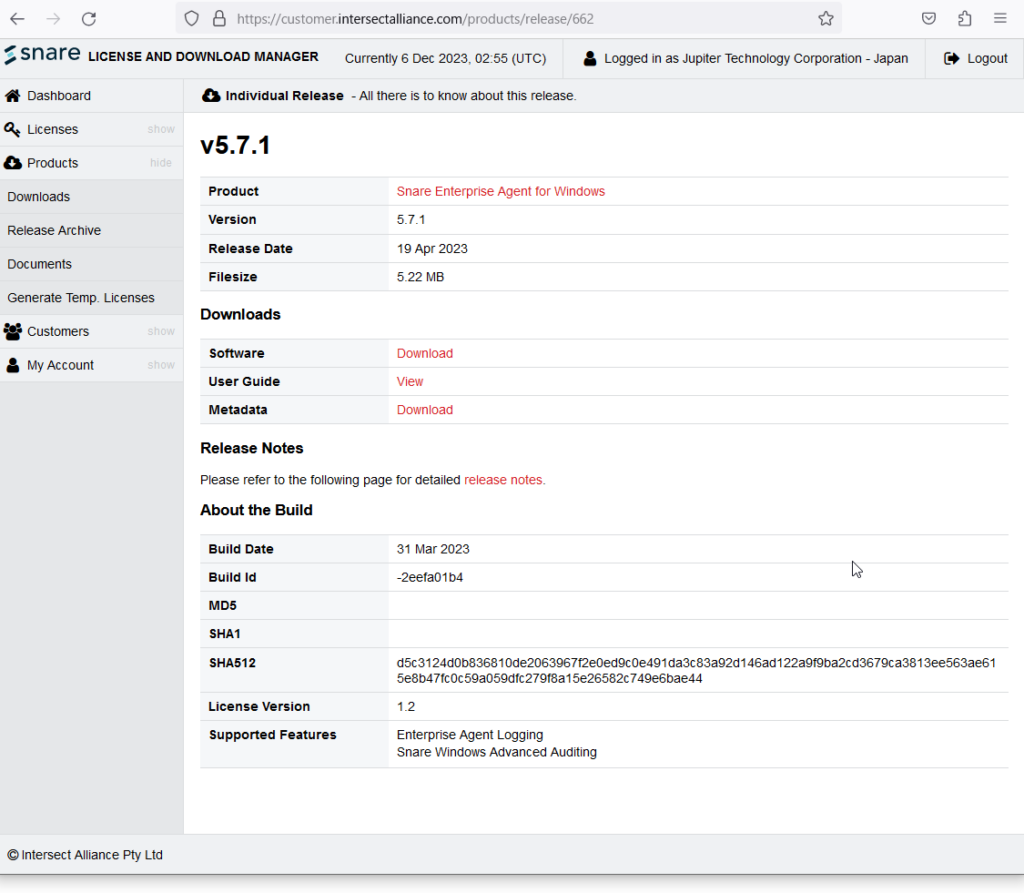Click the Filesize value 5.22 MB
Image resolution: width=1024 pixels, height=893 pixels.
421,277
